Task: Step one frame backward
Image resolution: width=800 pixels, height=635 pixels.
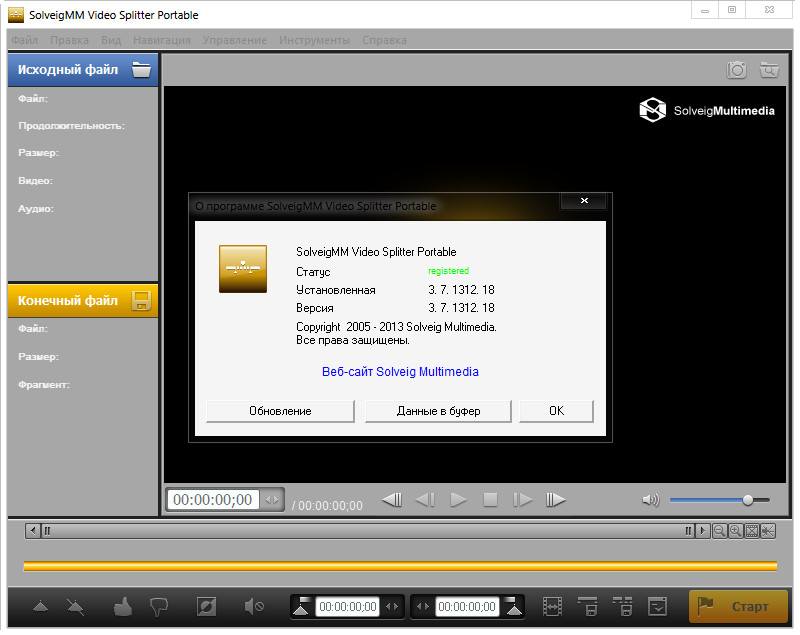Action: pos(425,500)
